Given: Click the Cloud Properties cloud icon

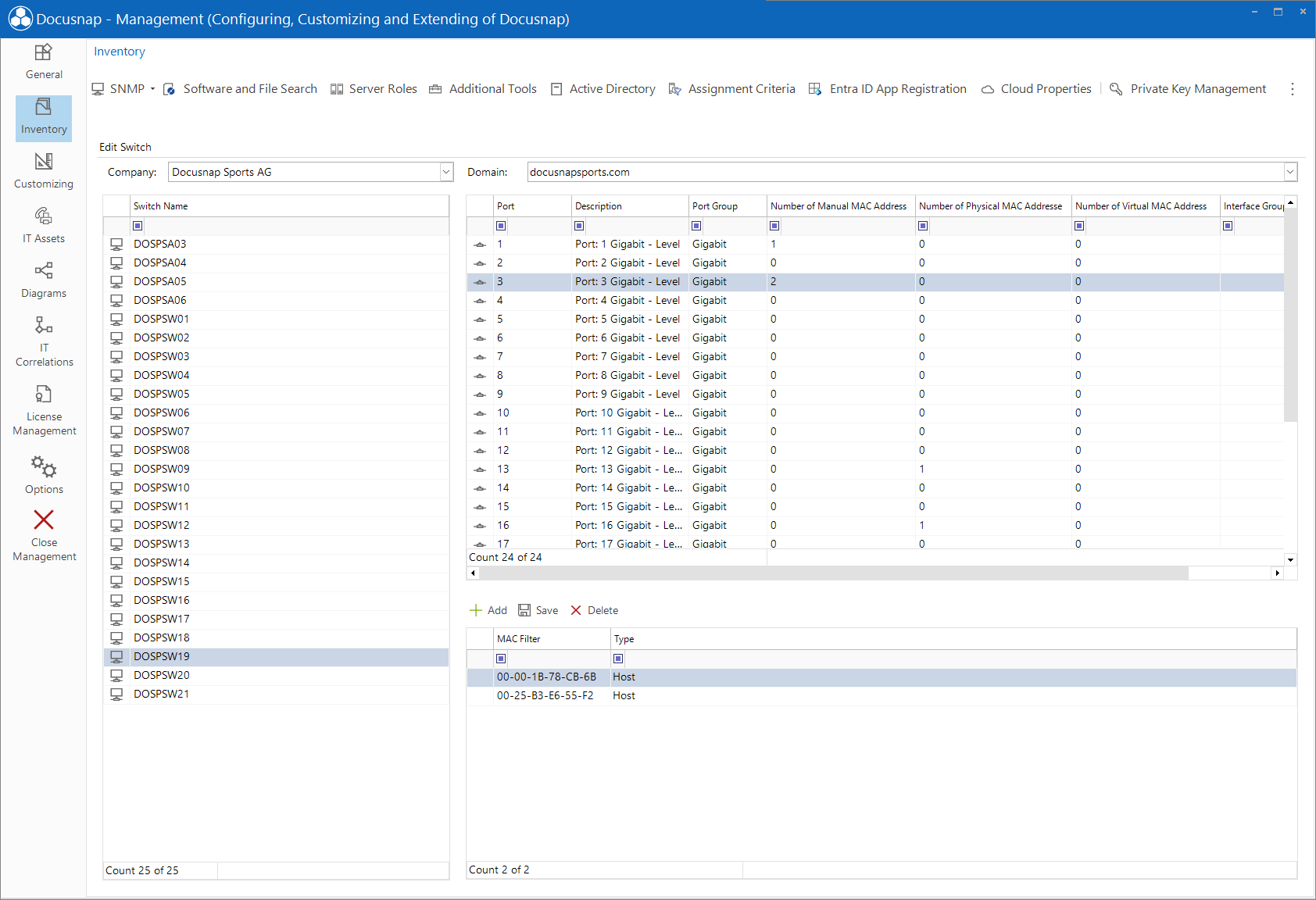Looking at the screenshot, I should coord(988,89).
